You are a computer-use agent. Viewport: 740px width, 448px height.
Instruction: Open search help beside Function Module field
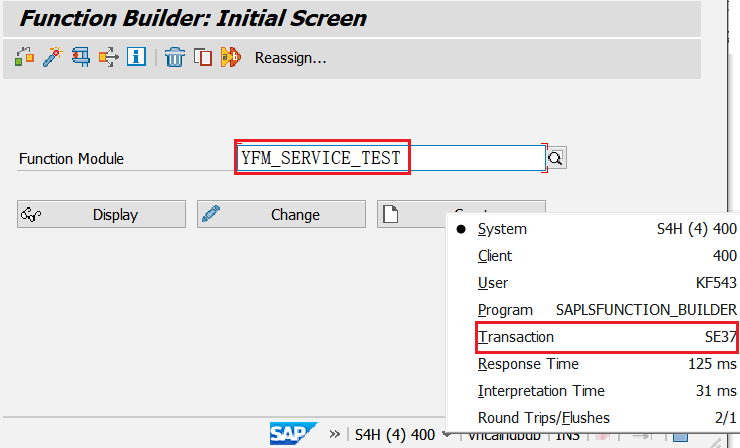tap(556, 158)
